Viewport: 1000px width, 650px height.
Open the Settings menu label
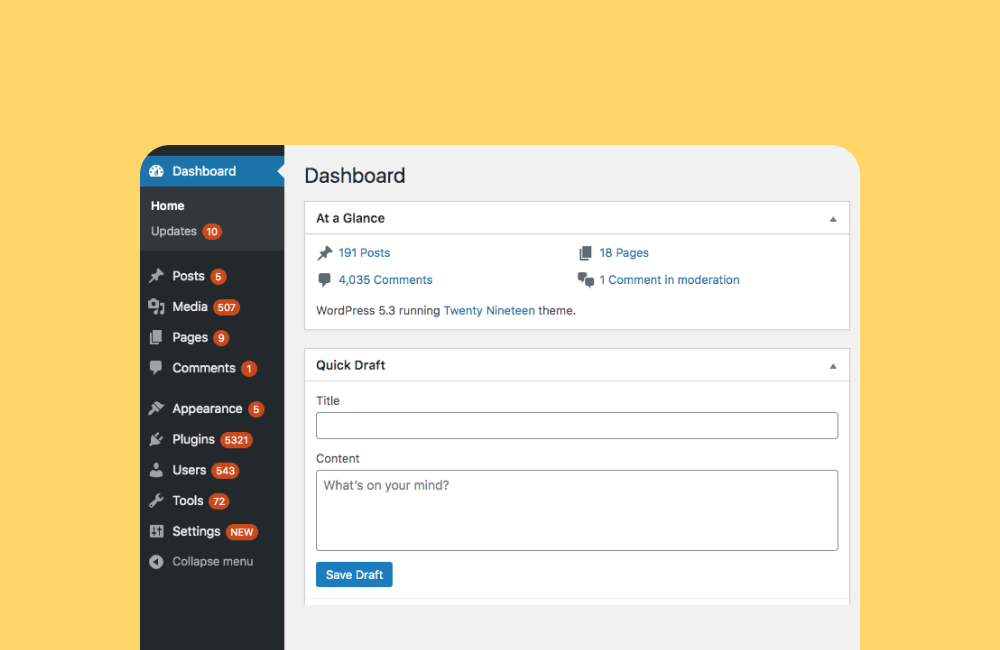click(x=196, y=531)
